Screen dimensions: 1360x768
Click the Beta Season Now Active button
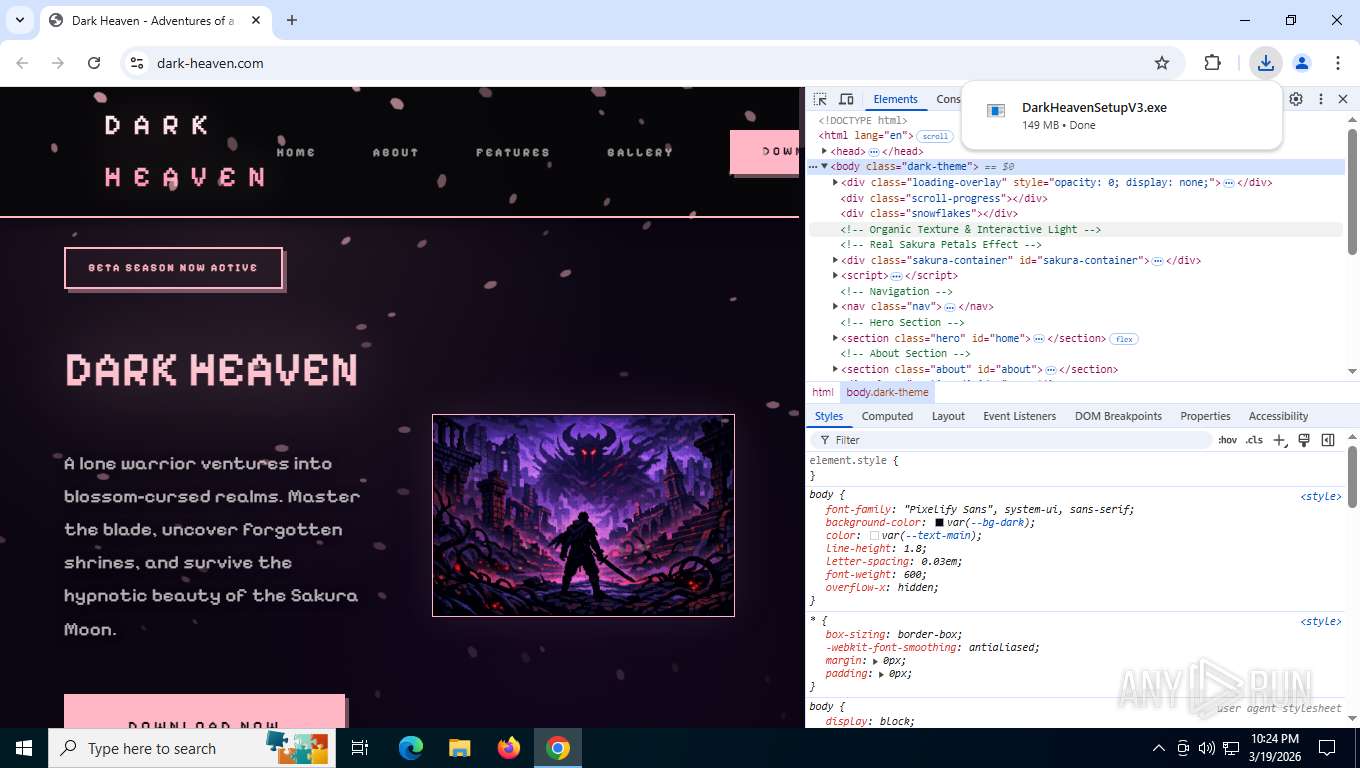click(x=173, y=268)
